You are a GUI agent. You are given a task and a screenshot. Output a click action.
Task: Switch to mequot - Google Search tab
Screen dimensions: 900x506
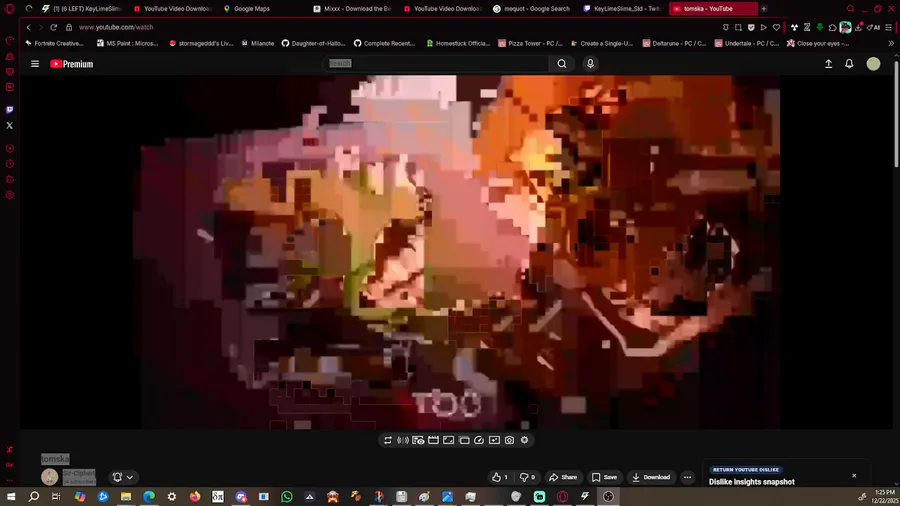(x=532, y=9)
